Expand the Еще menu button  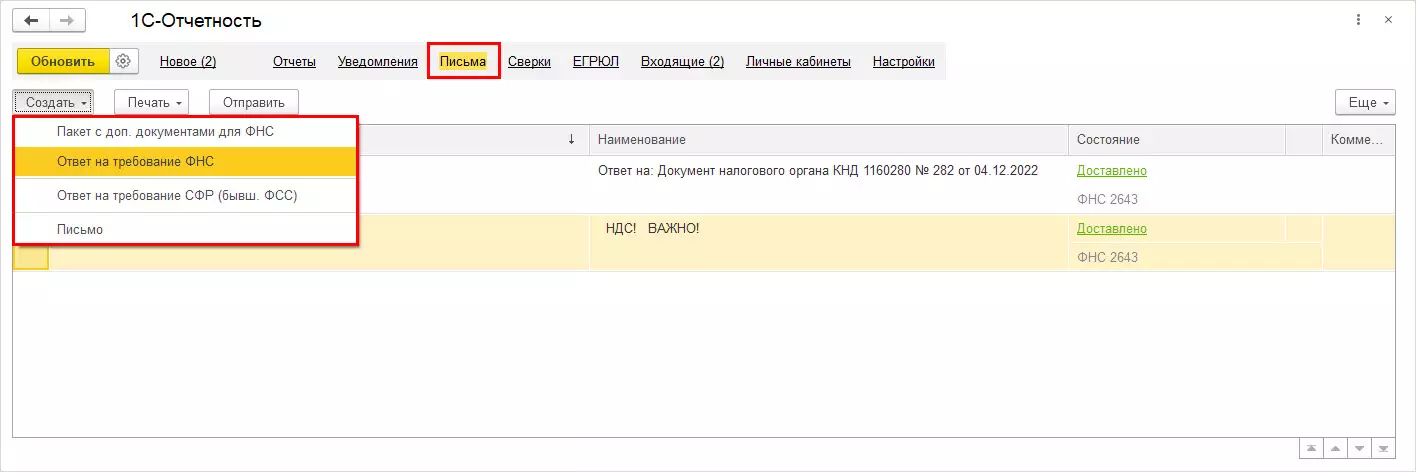1365,102
